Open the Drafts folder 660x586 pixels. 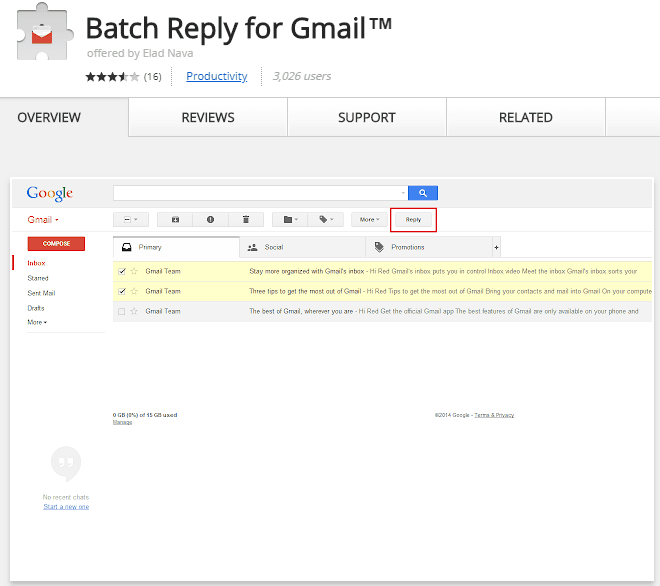click(x=36, y=308)
